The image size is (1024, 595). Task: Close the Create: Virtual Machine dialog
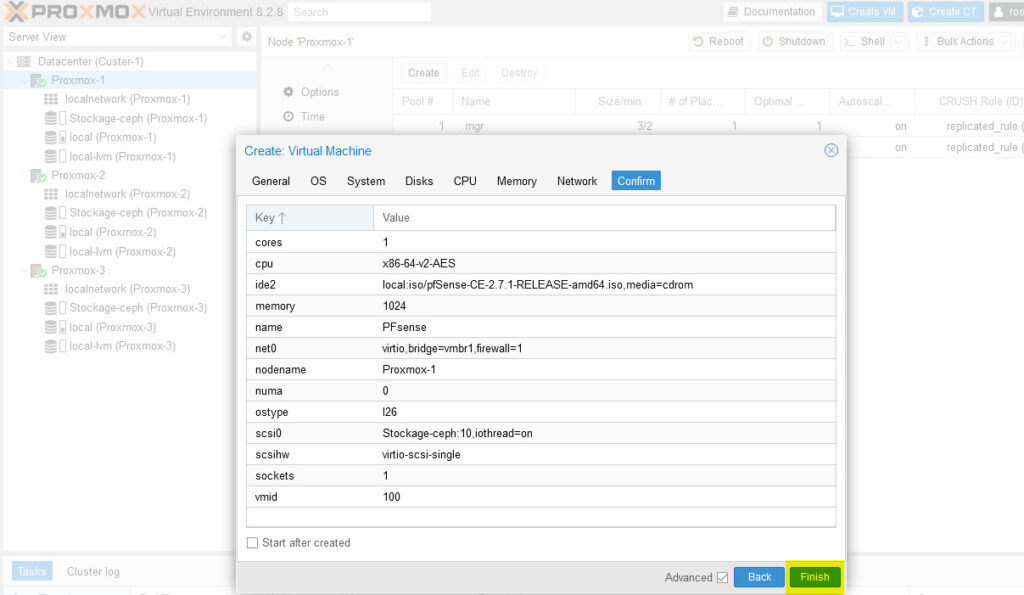point(831,151)
